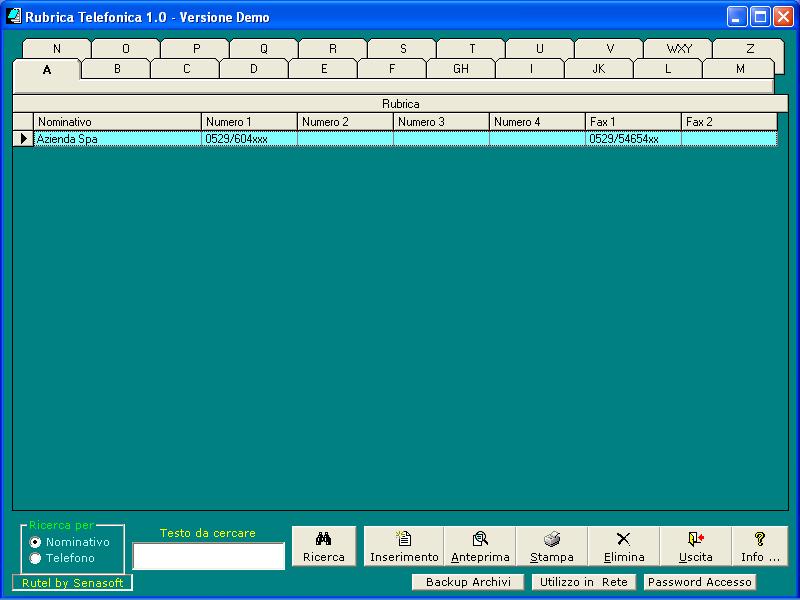Exit the program via Uscita
This screenshot has width=800, height=600.
(x=695, y=546)
